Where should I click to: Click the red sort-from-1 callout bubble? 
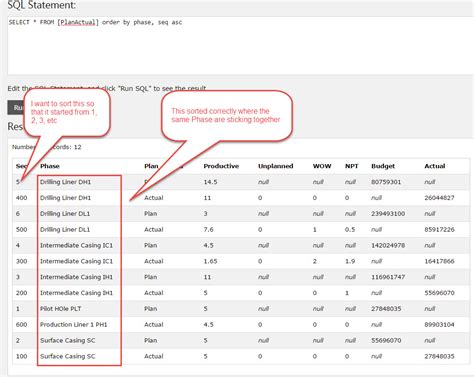pyautogui.click(x=67, y=112)
